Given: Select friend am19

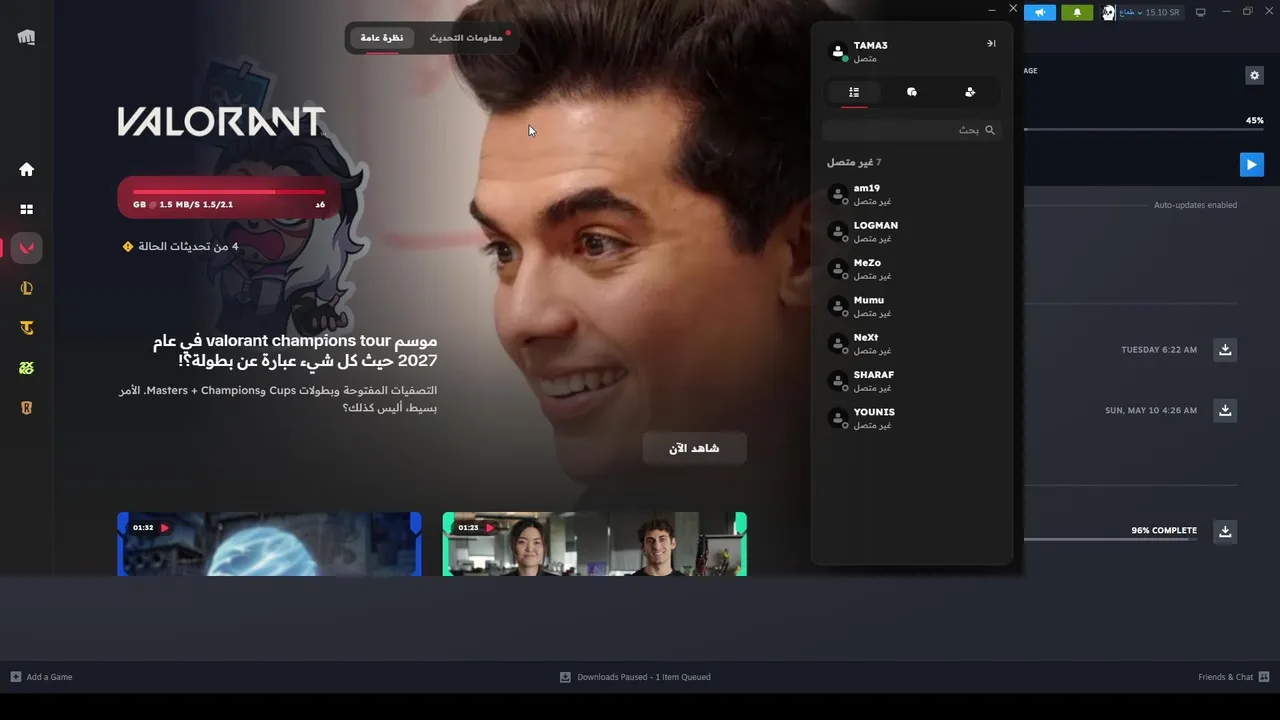Looking at the screenshot, I should click(912, 194).
